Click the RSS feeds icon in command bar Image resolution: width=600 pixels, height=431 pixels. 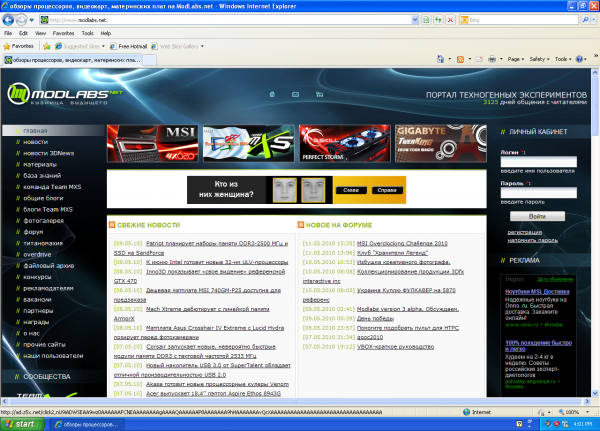460,59
